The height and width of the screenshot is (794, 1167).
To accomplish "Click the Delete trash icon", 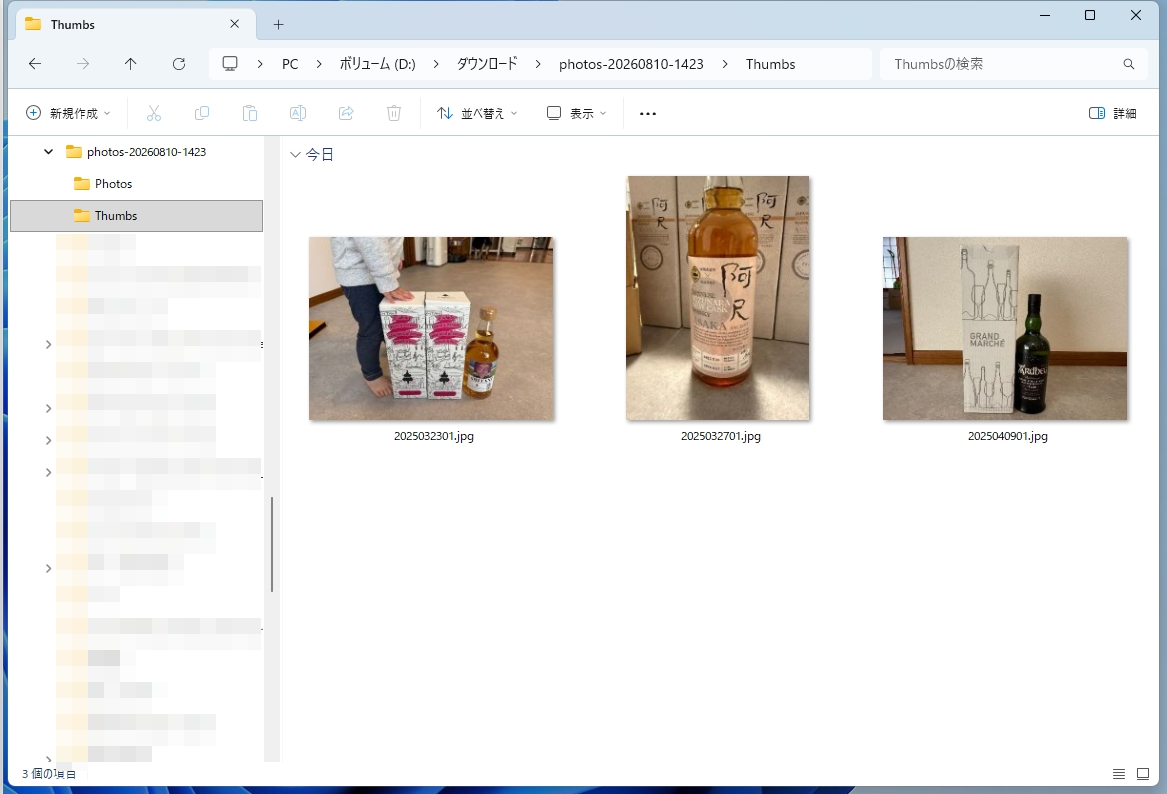I will pyautogui.click(x=394, y=113).
